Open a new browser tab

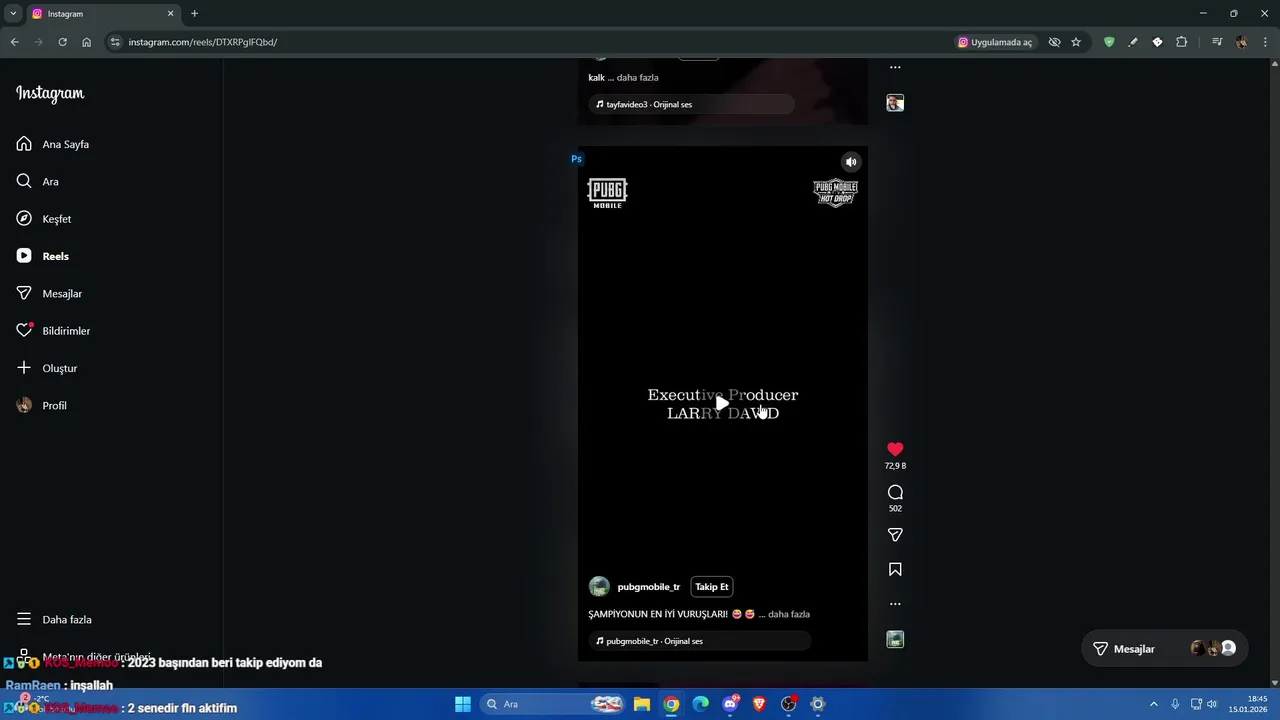(194, 14)
